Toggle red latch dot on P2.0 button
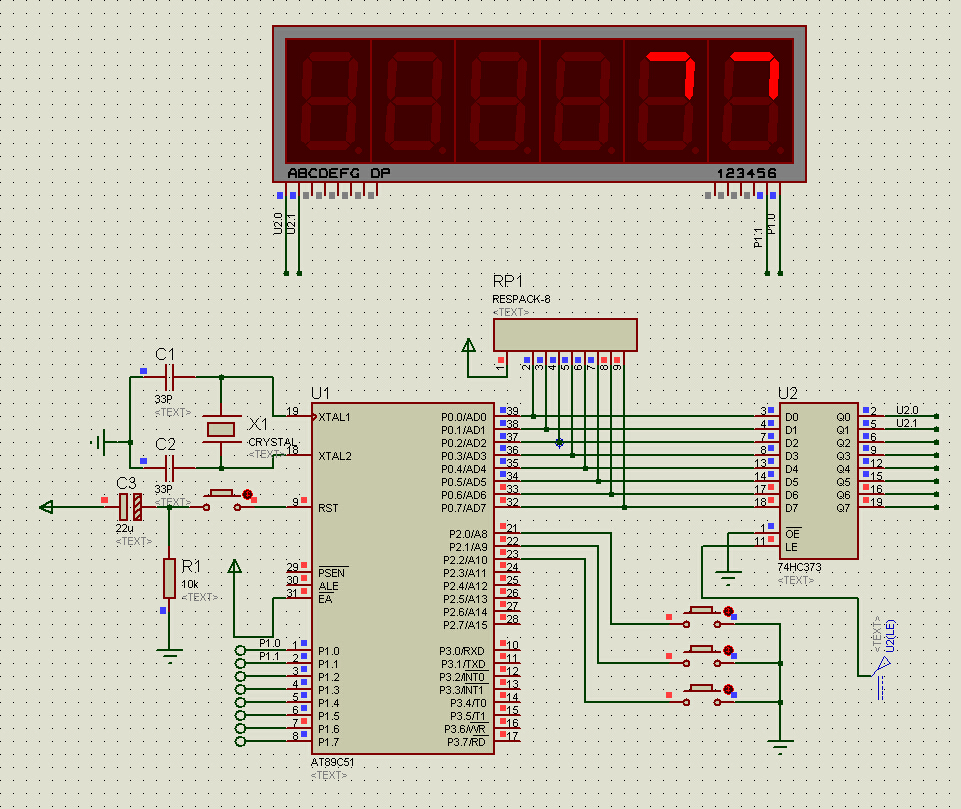 (x=728, y=611)
